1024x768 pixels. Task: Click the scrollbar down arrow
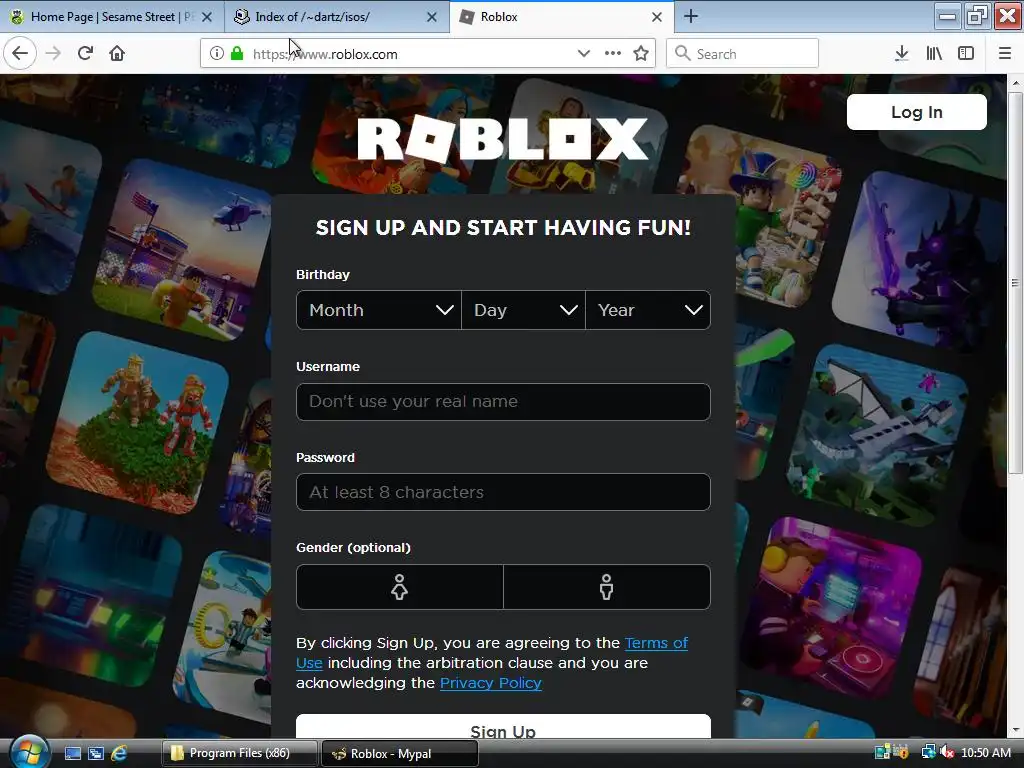pyautogui.click(x=1014, y=730)
